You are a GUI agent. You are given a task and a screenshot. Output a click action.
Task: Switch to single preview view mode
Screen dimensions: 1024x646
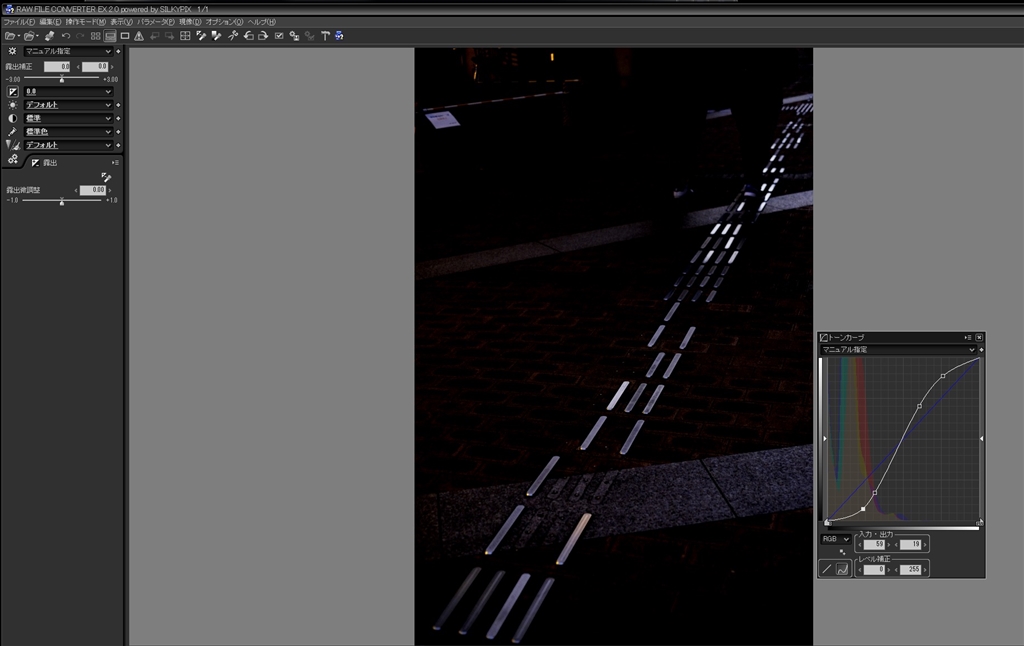[x=125, y=36]
